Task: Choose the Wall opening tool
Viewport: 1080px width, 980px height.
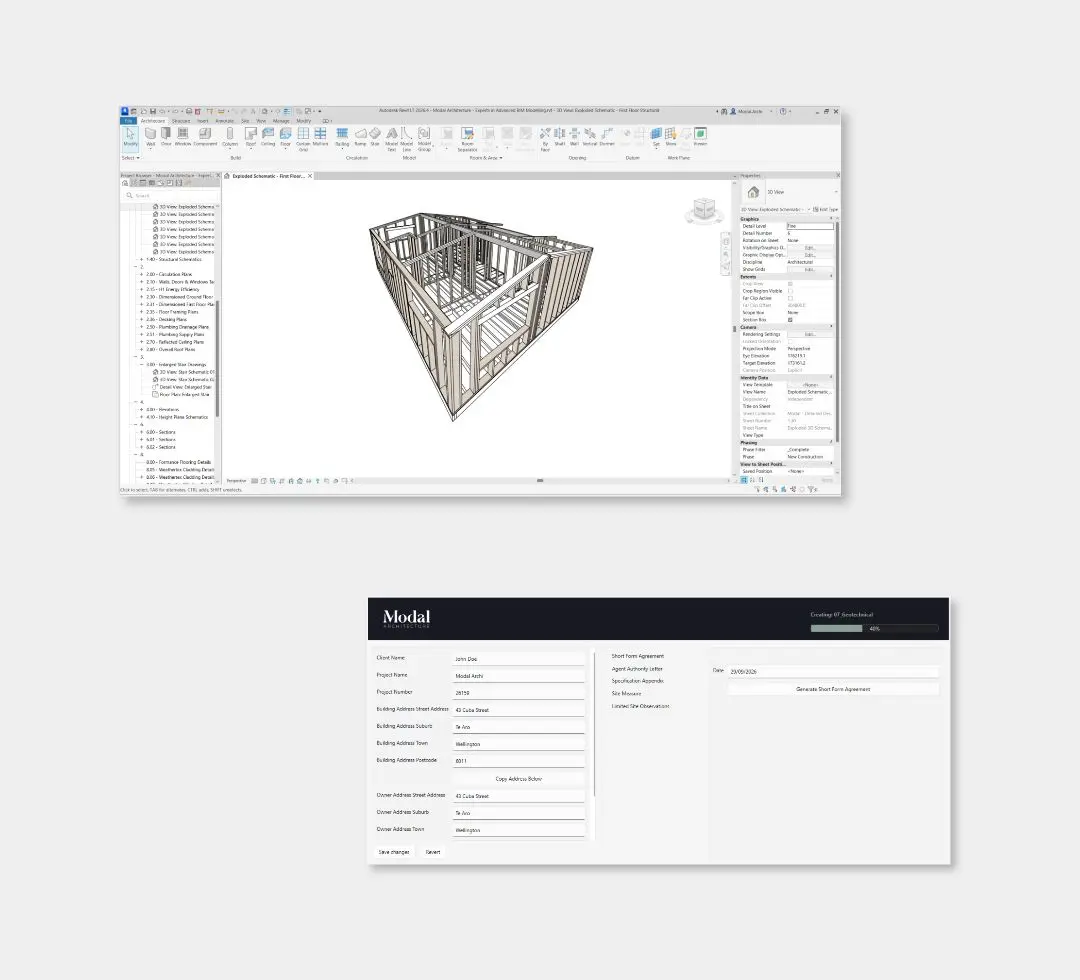Action: click(574, 136)
